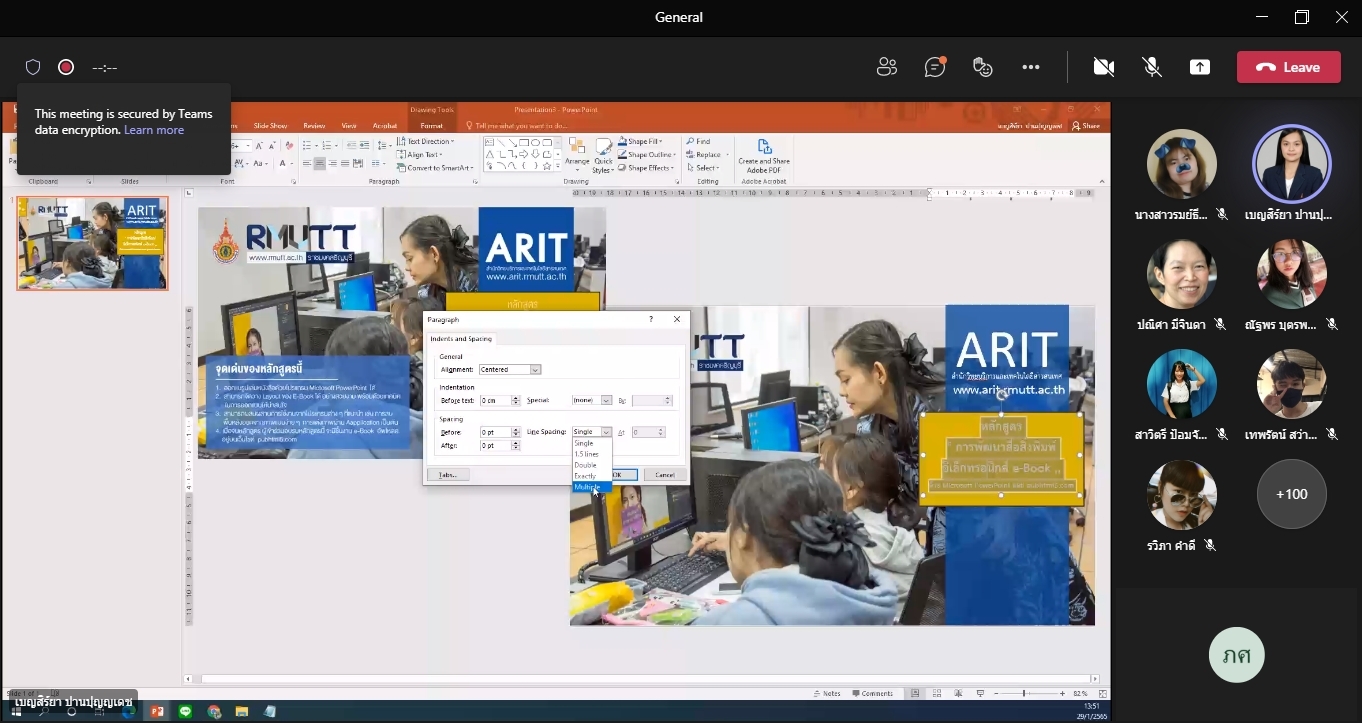
Task: Switch to Normal view in status bar
Action: coord(914,694)
